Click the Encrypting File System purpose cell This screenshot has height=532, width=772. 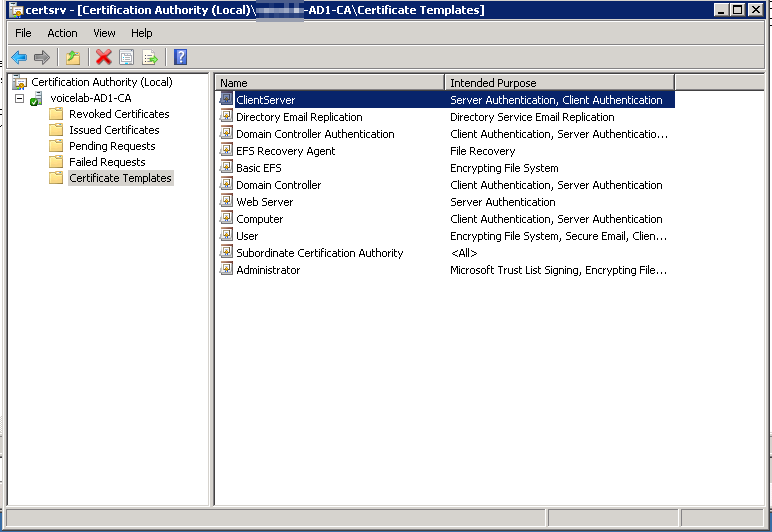tap(504, 168)
